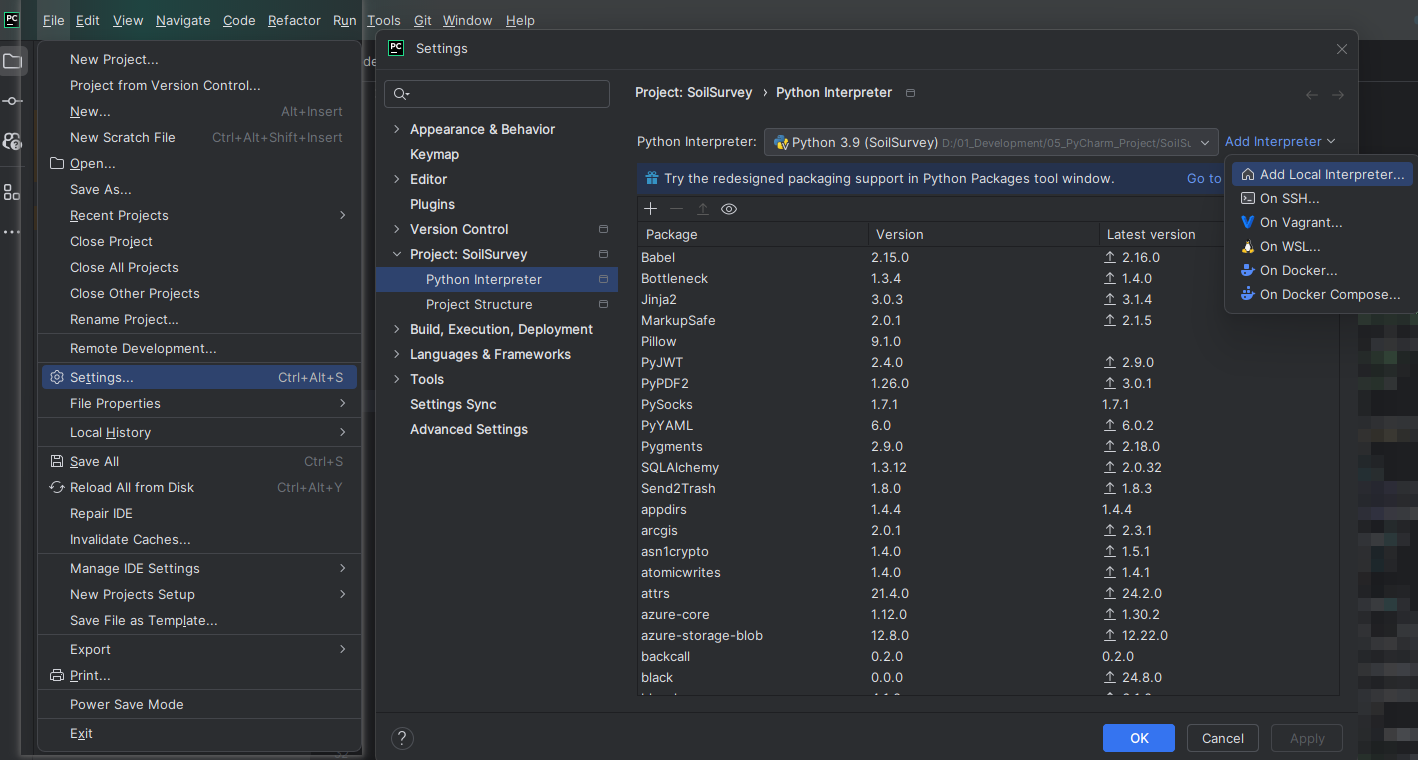This screenshot has width=1418, height=760.
Task: Open the Commit tool window icon
Action: point(12,101)
